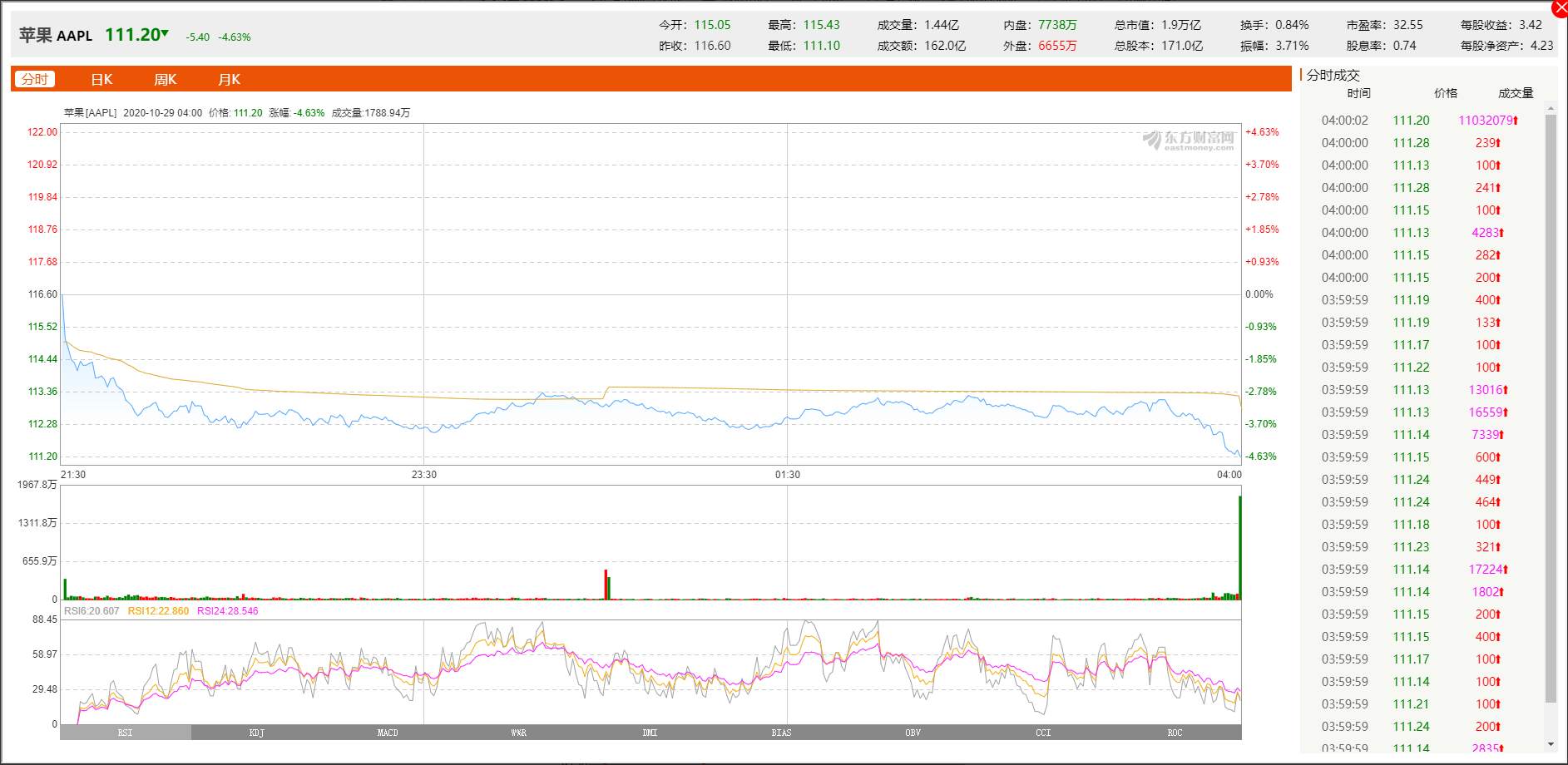Click the 时间 column header in trade list
Screen dimensions: 1568x765
click(1358, 93)
